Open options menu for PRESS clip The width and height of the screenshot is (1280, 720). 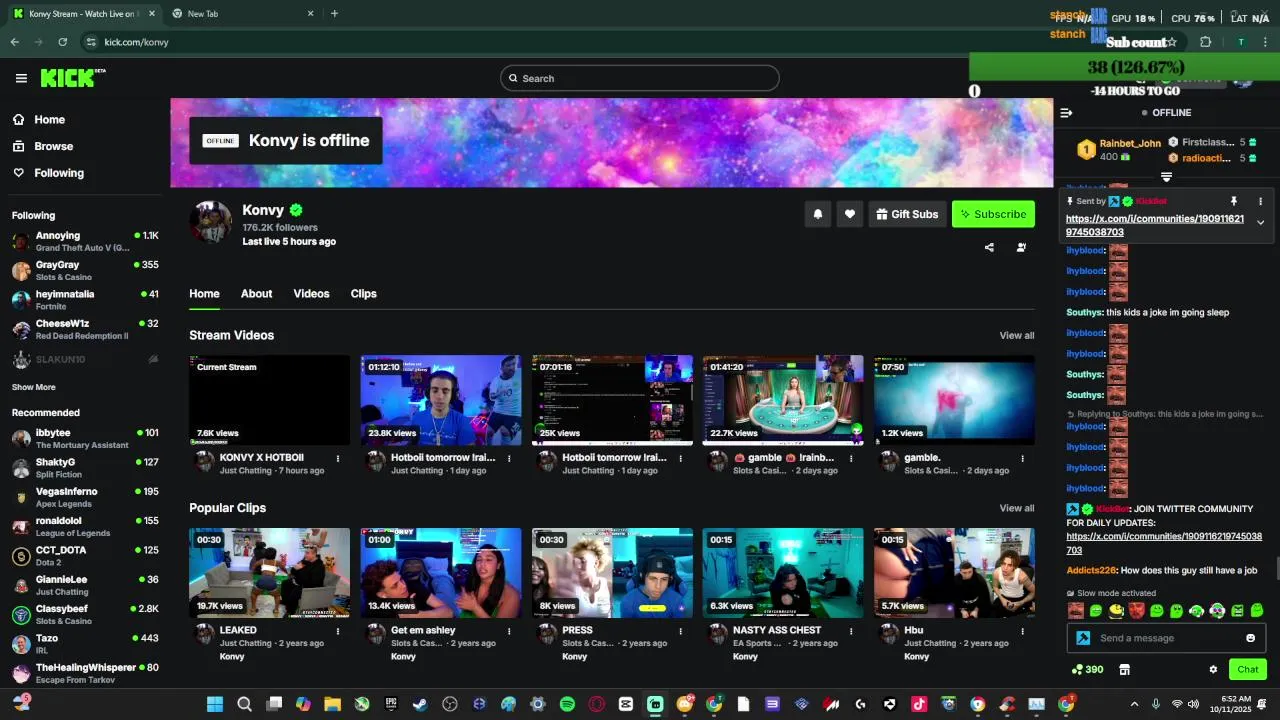(x=680, y=631)
